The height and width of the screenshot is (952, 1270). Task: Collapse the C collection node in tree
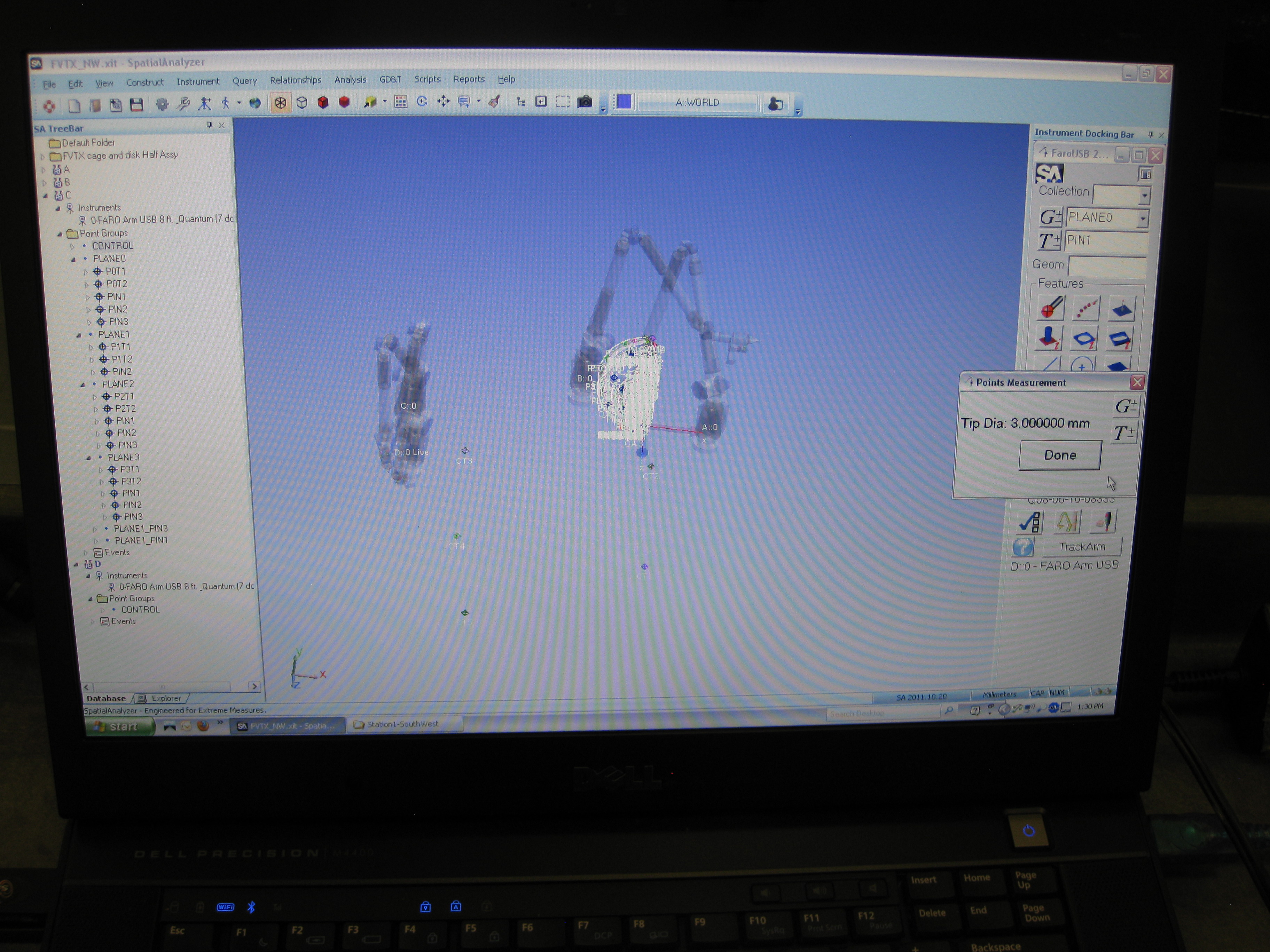(x=45, y=196)
